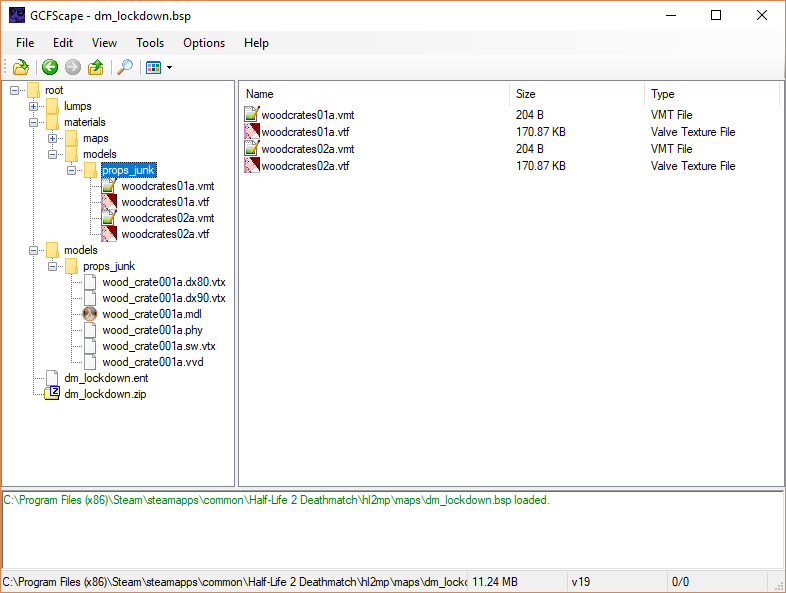The width and height of the screenshot is (786, 593).
Task: Collapse the models node under materials
Action: tap(53, 154)
